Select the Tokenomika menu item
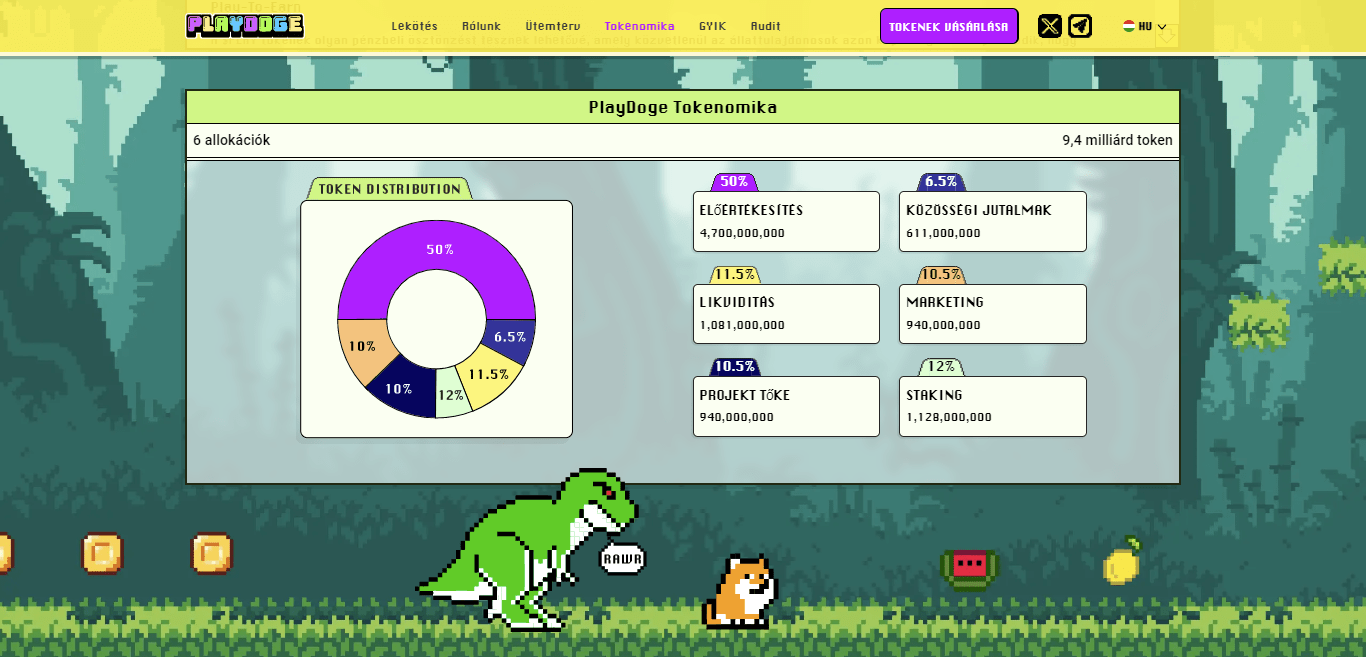Viewport: 1366px width, 657px height. click(x=640, y=26)
